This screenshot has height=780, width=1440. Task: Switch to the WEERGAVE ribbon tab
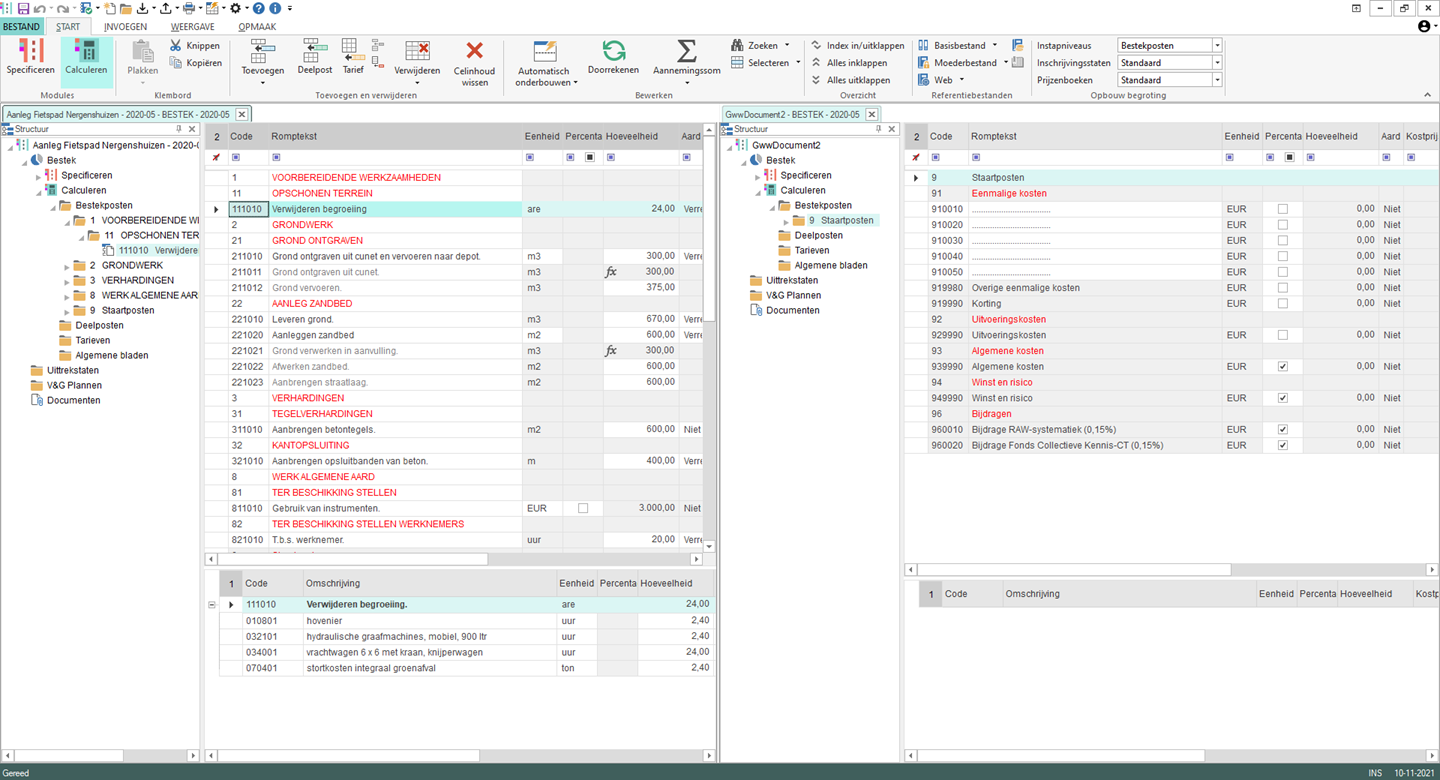[193, 27]
